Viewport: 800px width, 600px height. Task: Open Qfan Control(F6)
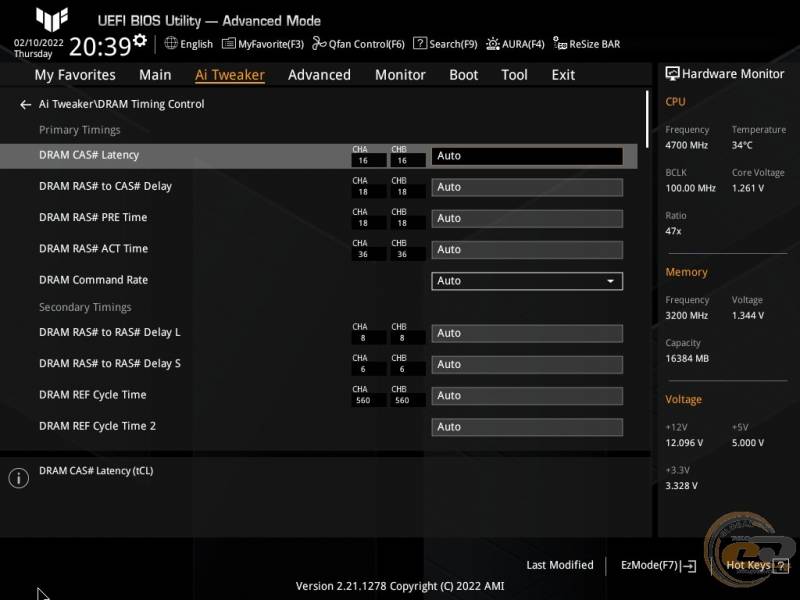pos(358,44)
